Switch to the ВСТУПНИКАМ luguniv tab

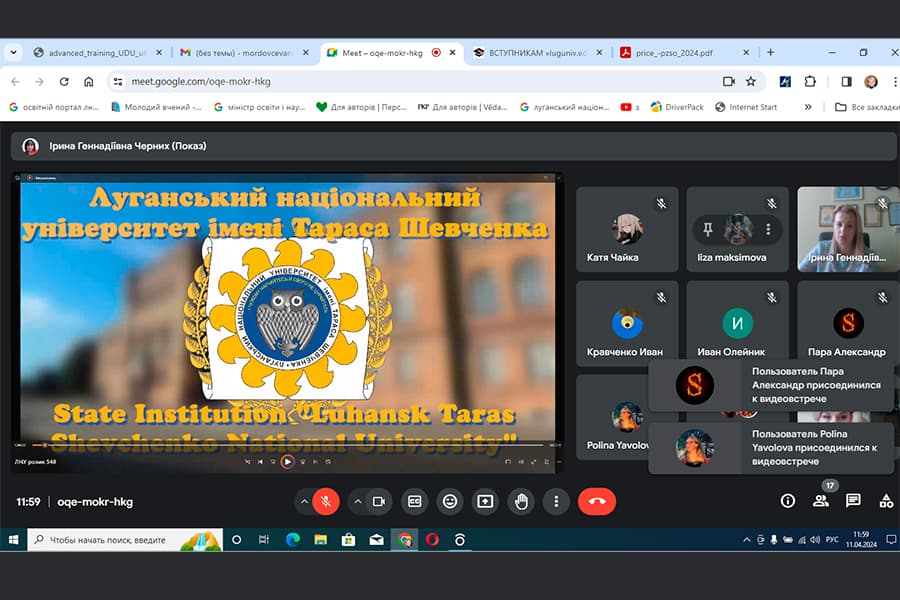pyautogui.click(x=537, y=53)
